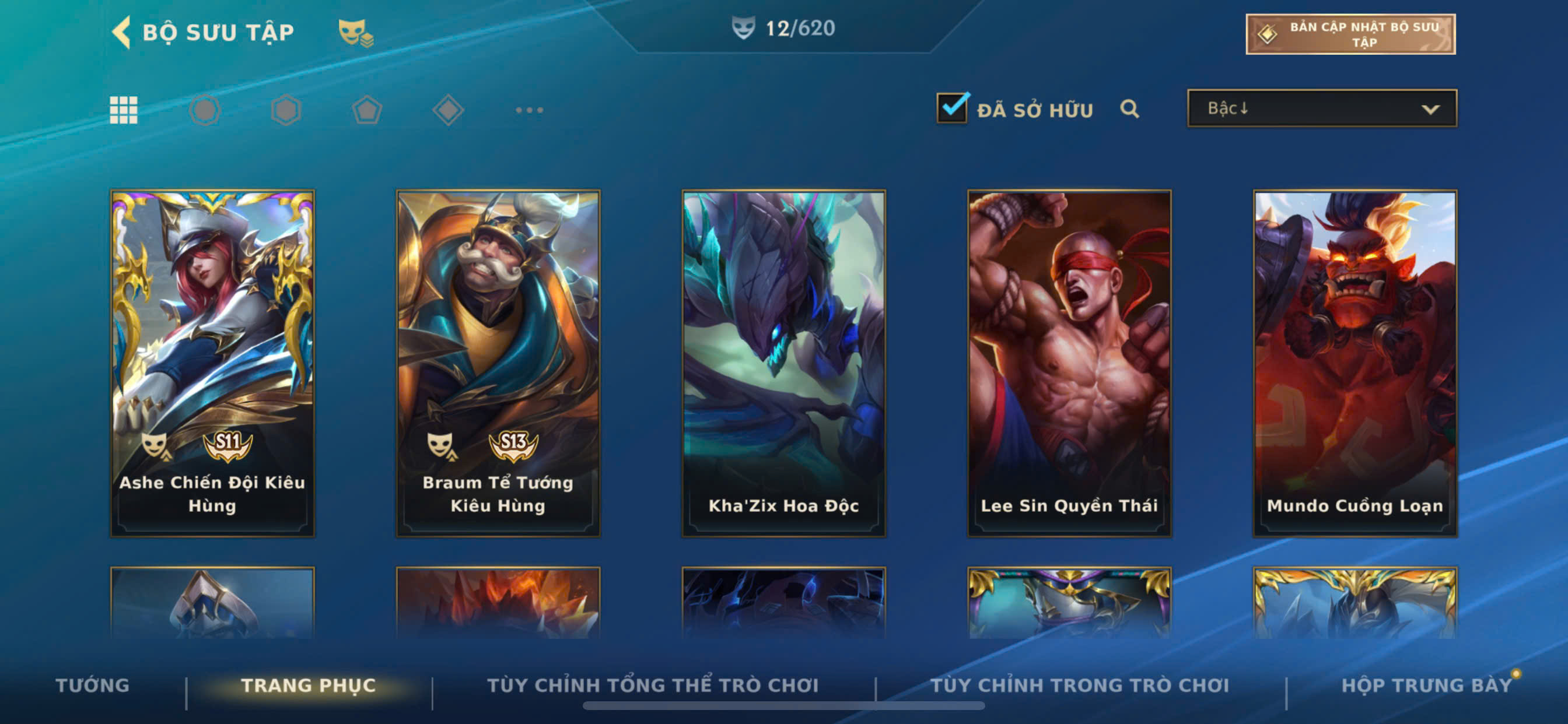Expand sort options with the chevron arrow
The height and width of the screenshot is (724, 1568).
1430,110
